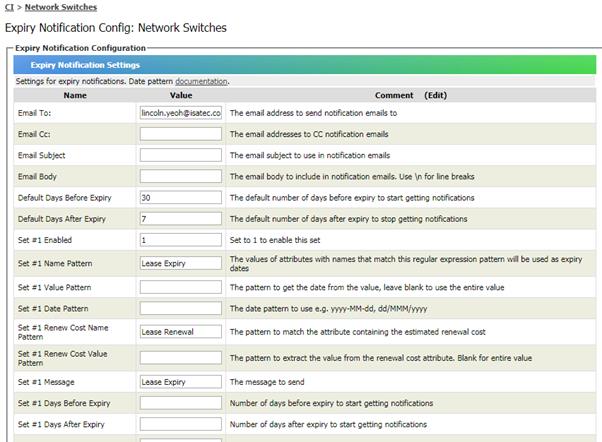
Task: Click the Email To input field
Action: coord(181,113)
